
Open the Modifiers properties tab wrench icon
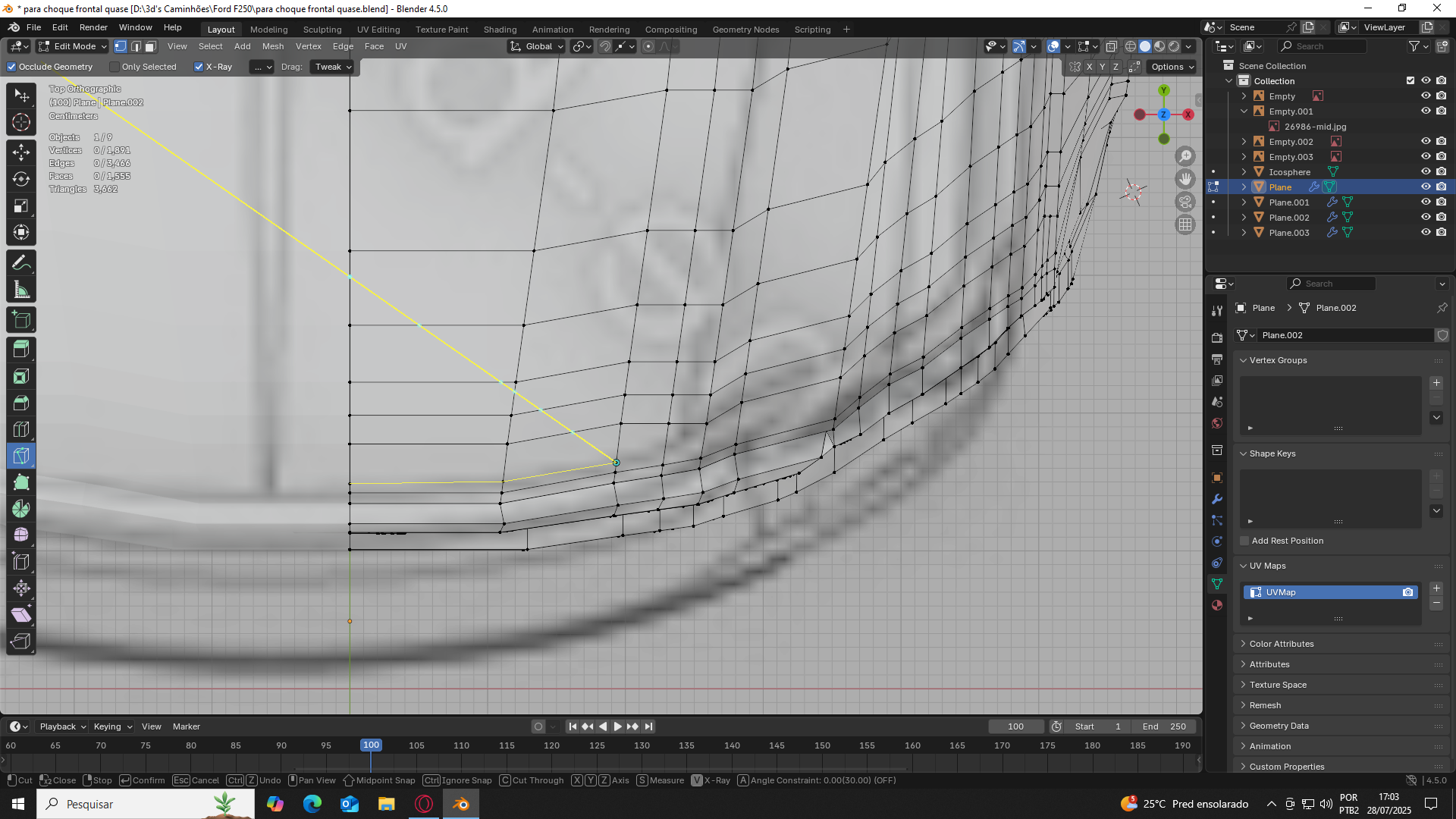point(1217,499)
